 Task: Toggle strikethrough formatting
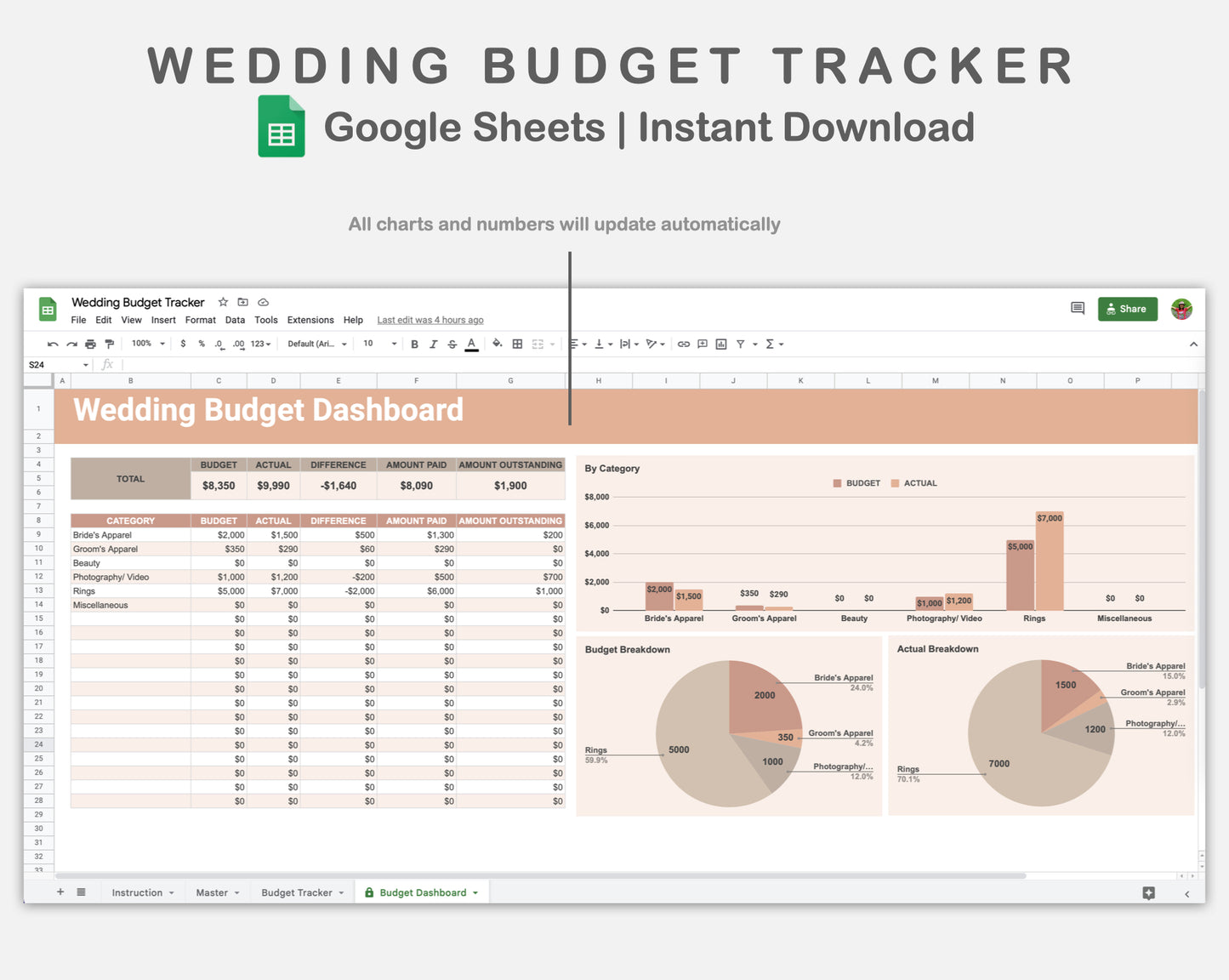(x=452, y=344)
